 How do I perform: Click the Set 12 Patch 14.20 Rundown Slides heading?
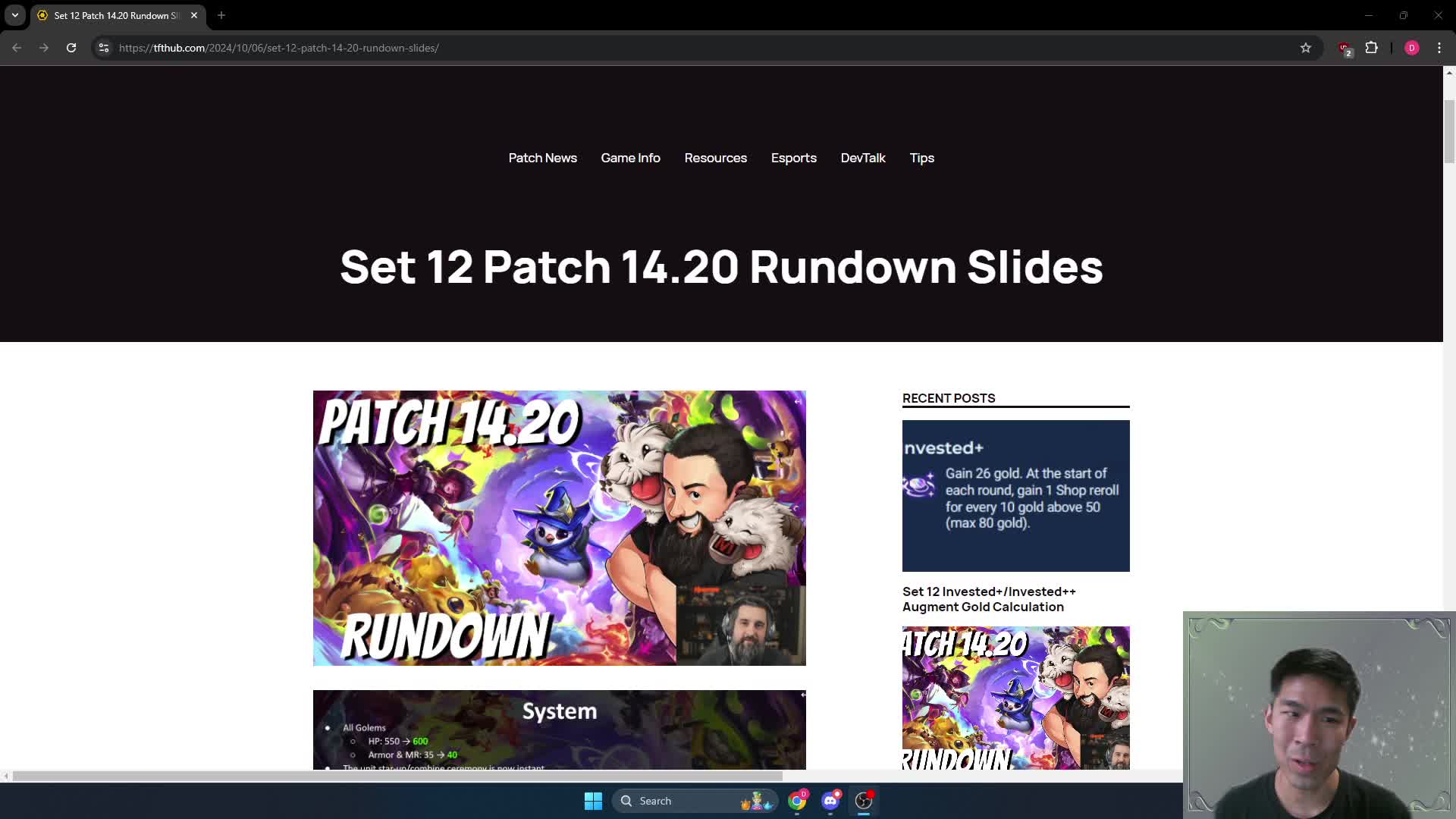pos(721,267)
